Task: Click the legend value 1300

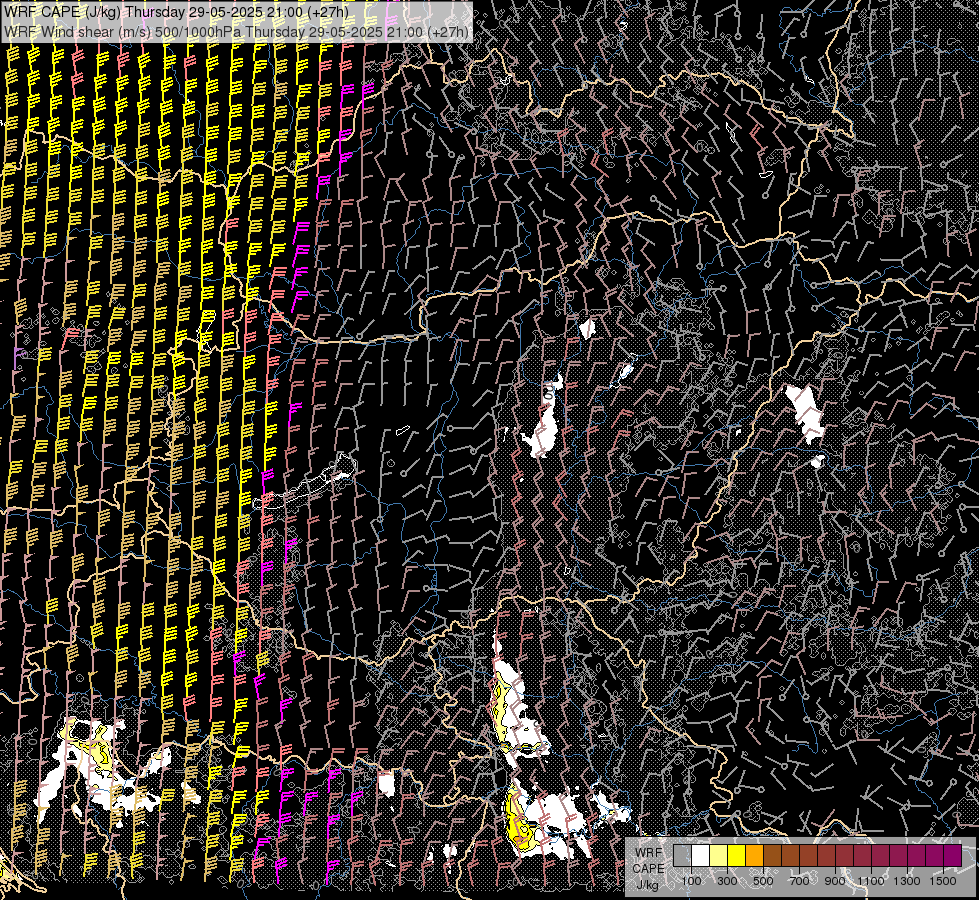Action: 907,881
